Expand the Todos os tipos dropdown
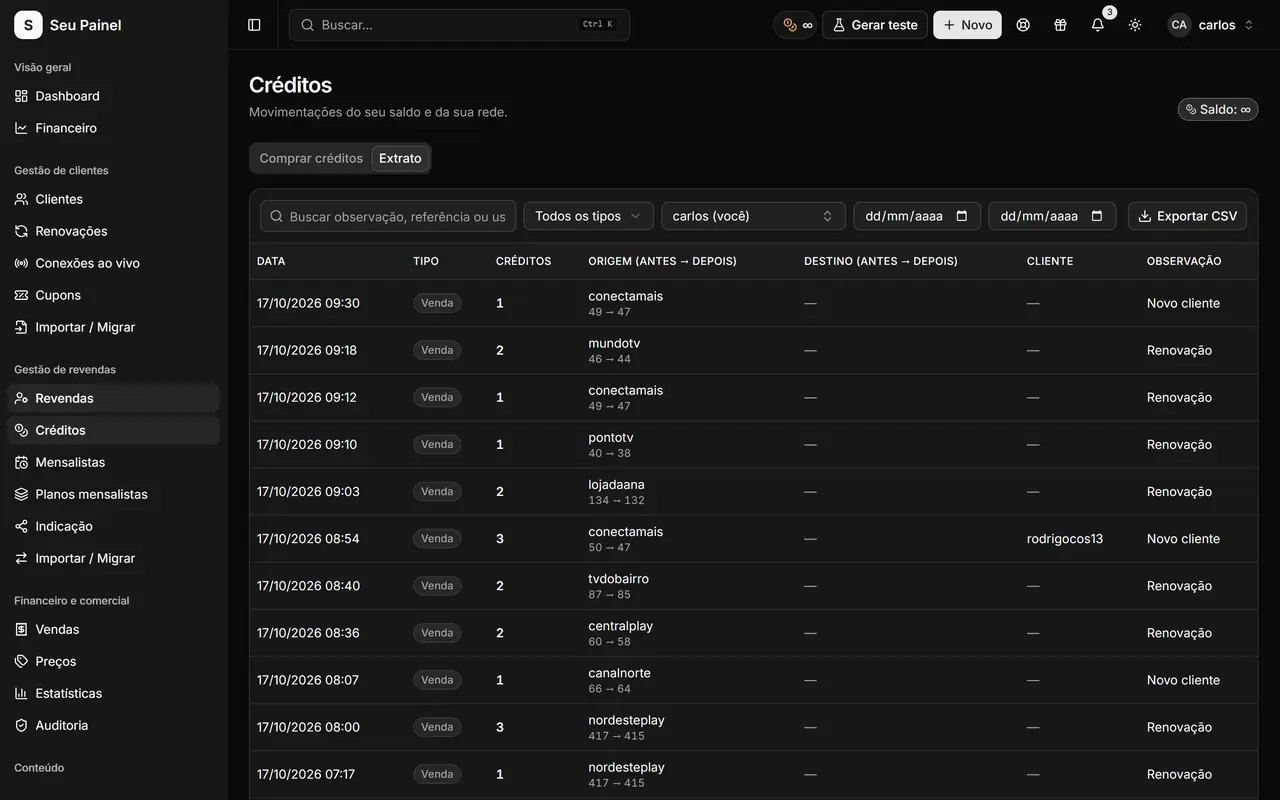Screen dimensions: 1280x800 click(x=588, y=216)
